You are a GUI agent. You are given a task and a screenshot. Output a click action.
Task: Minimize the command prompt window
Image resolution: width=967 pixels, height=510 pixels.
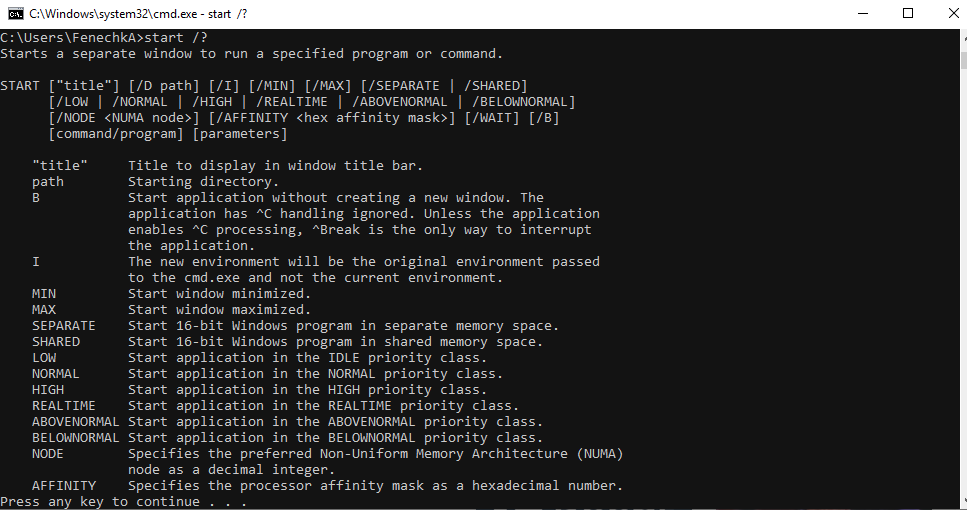[863, 14]
